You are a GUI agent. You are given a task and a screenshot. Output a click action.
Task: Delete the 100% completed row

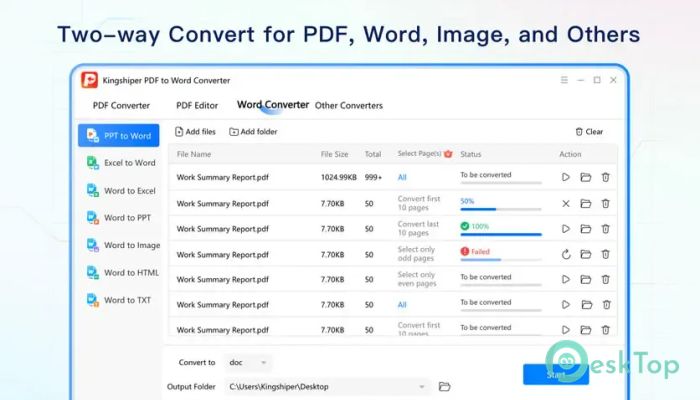[605, 229]
